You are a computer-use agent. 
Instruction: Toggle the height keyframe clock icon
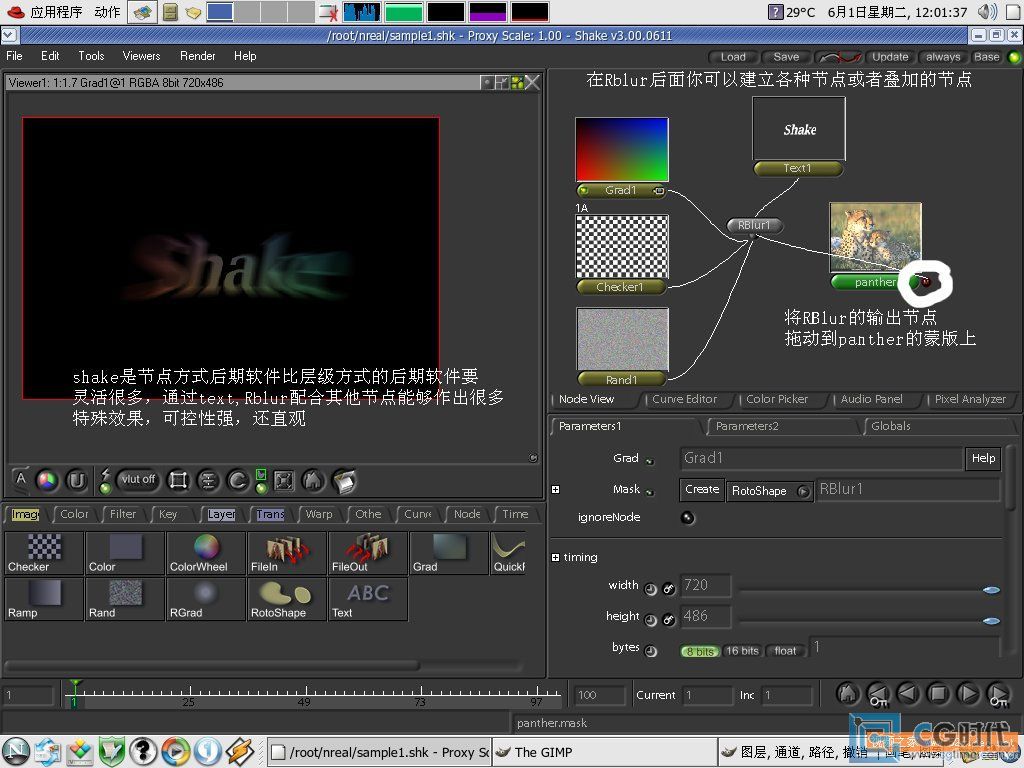(650, 619)
